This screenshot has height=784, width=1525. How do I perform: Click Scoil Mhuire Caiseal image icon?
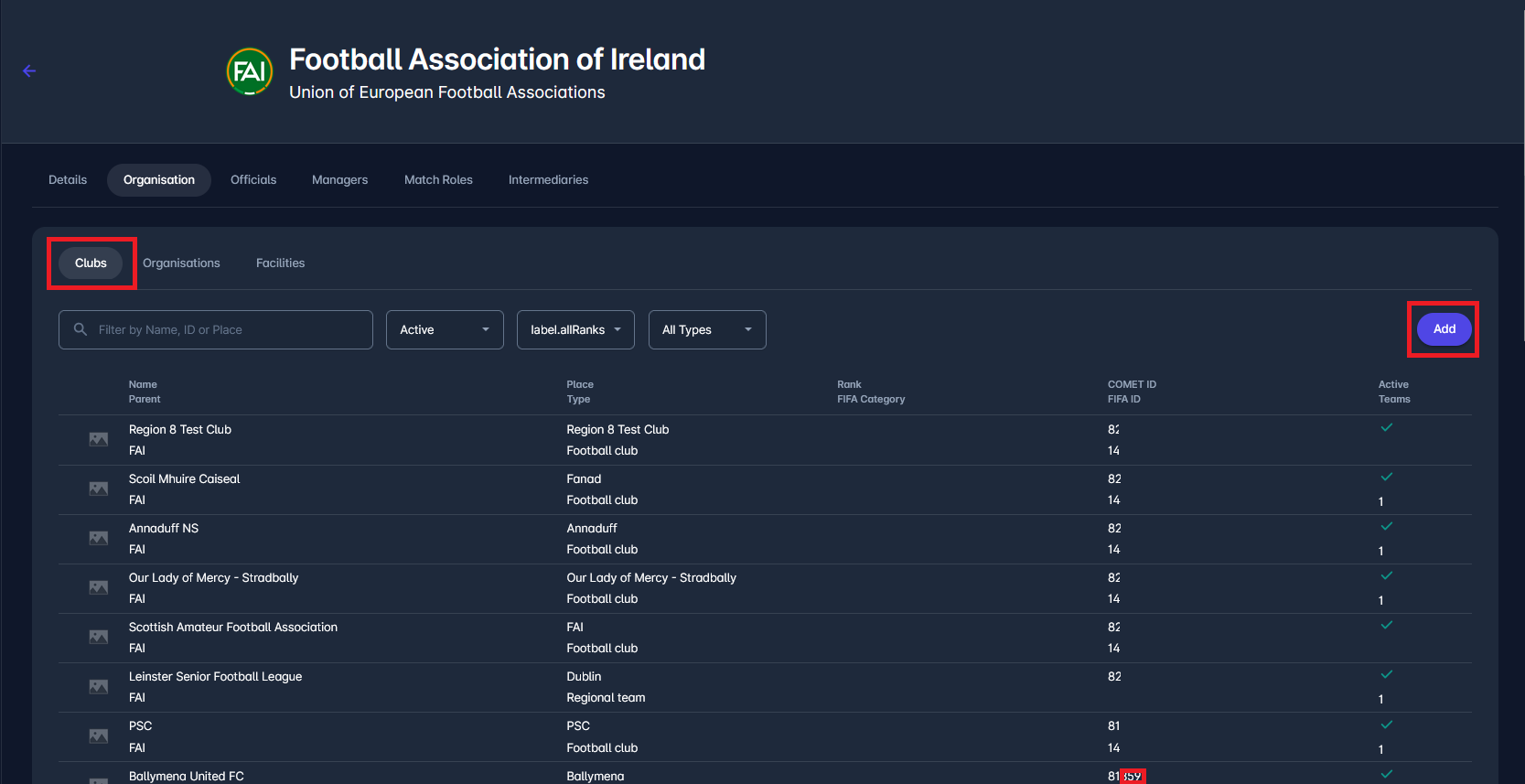(99, 489)
